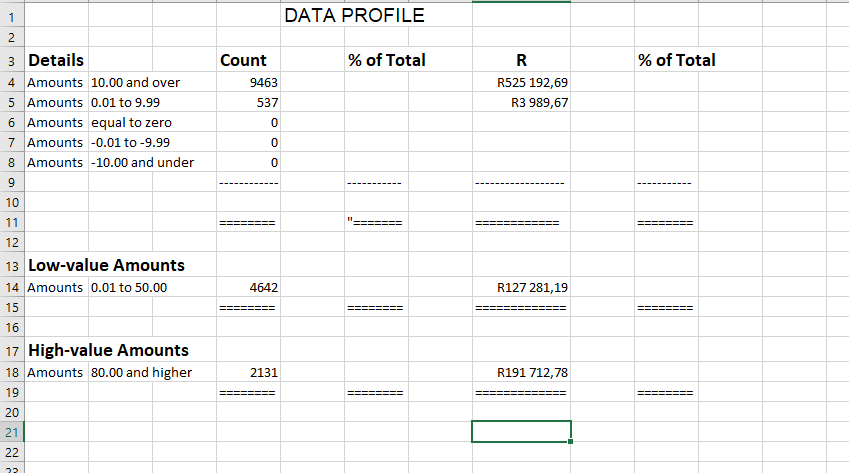Click the Amounts label in row 8
Screen dimensions: 849x473
[x=55, y=162]
